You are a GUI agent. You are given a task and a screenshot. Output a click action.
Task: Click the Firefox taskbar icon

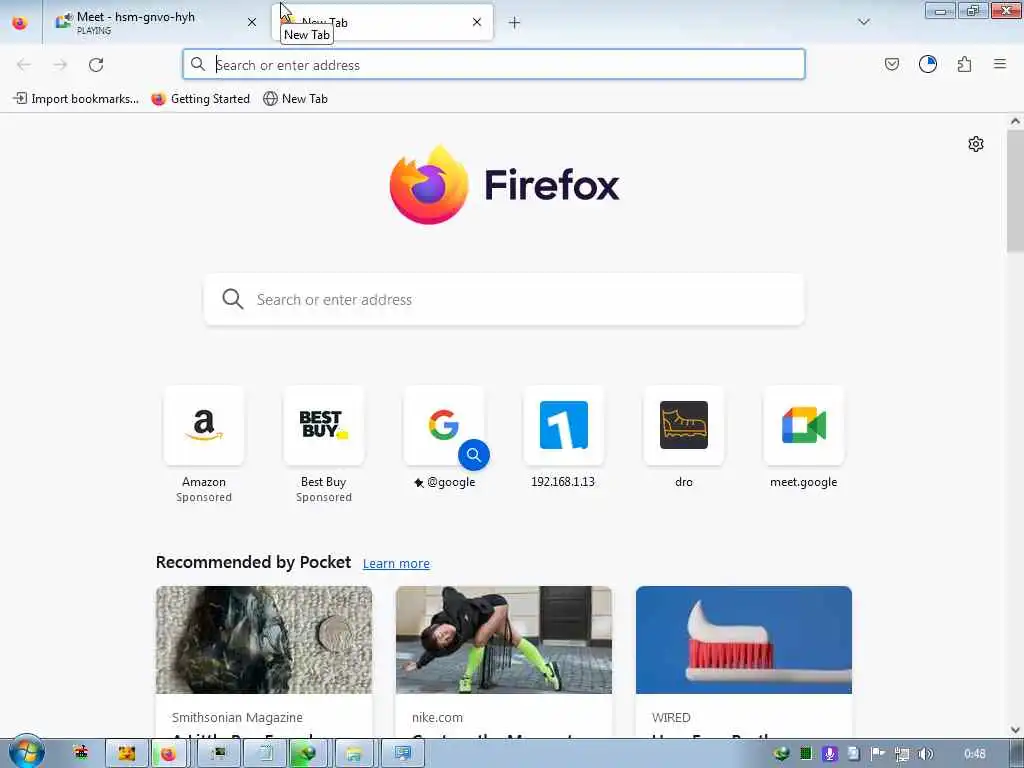[168, 754]
